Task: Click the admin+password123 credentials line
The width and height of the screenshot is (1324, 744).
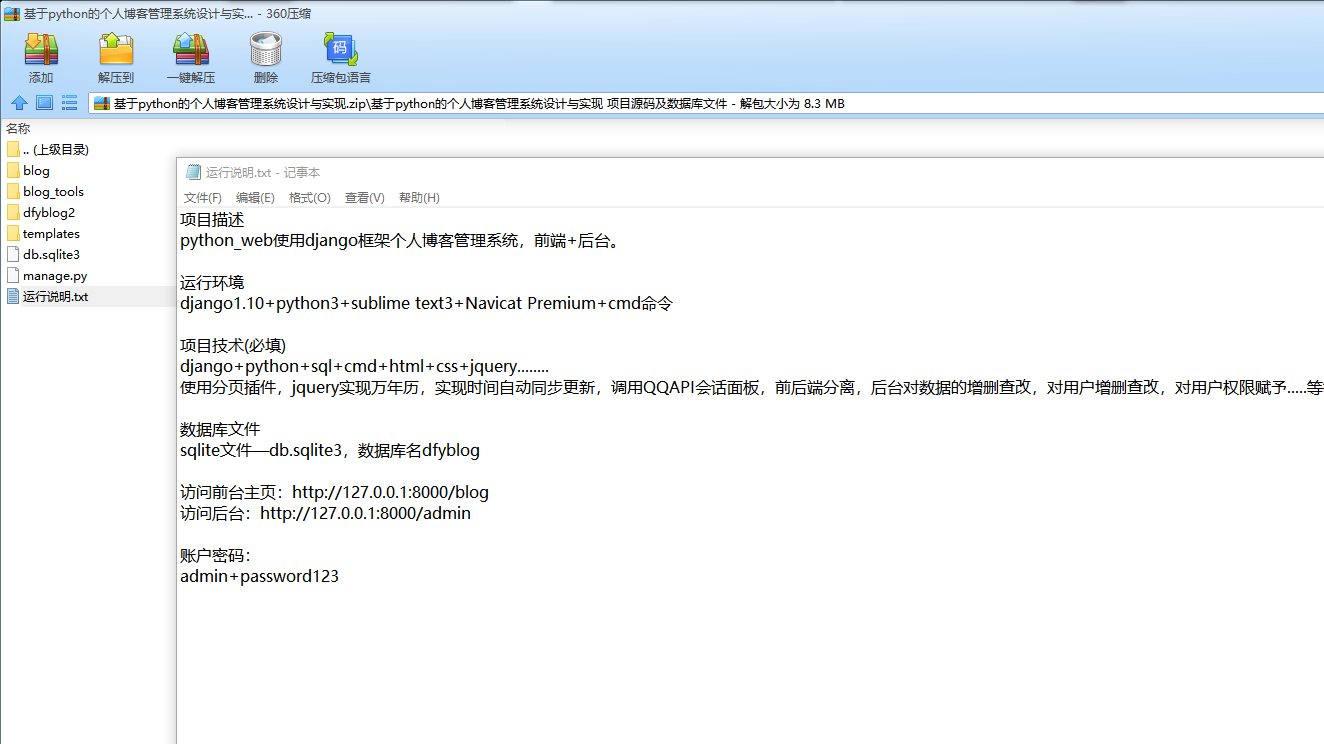Action: (259, 576)
